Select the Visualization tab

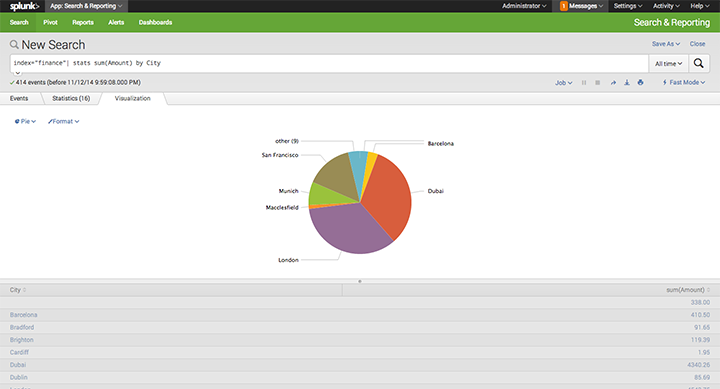(133, 98)
